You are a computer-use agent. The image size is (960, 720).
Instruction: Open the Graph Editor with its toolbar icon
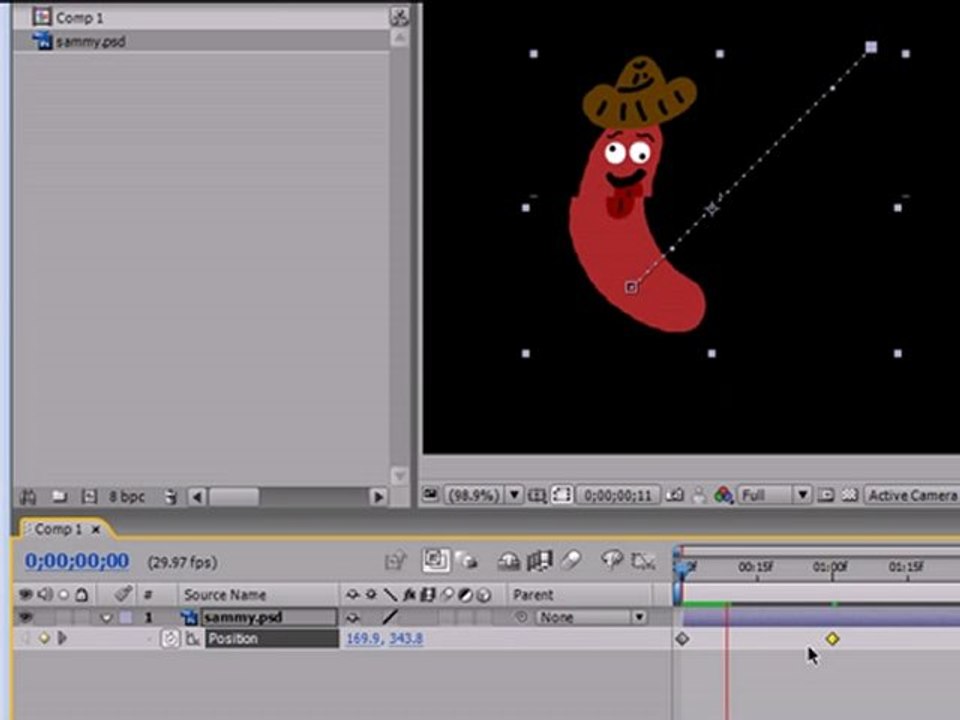[x=643, y=560]
